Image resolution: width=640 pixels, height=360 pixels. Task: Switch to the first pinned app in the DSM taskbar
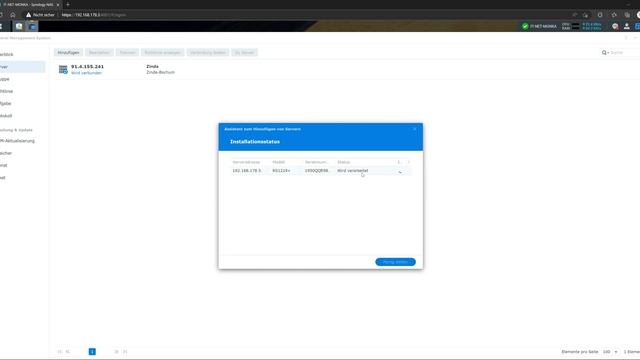click(19, 26)
